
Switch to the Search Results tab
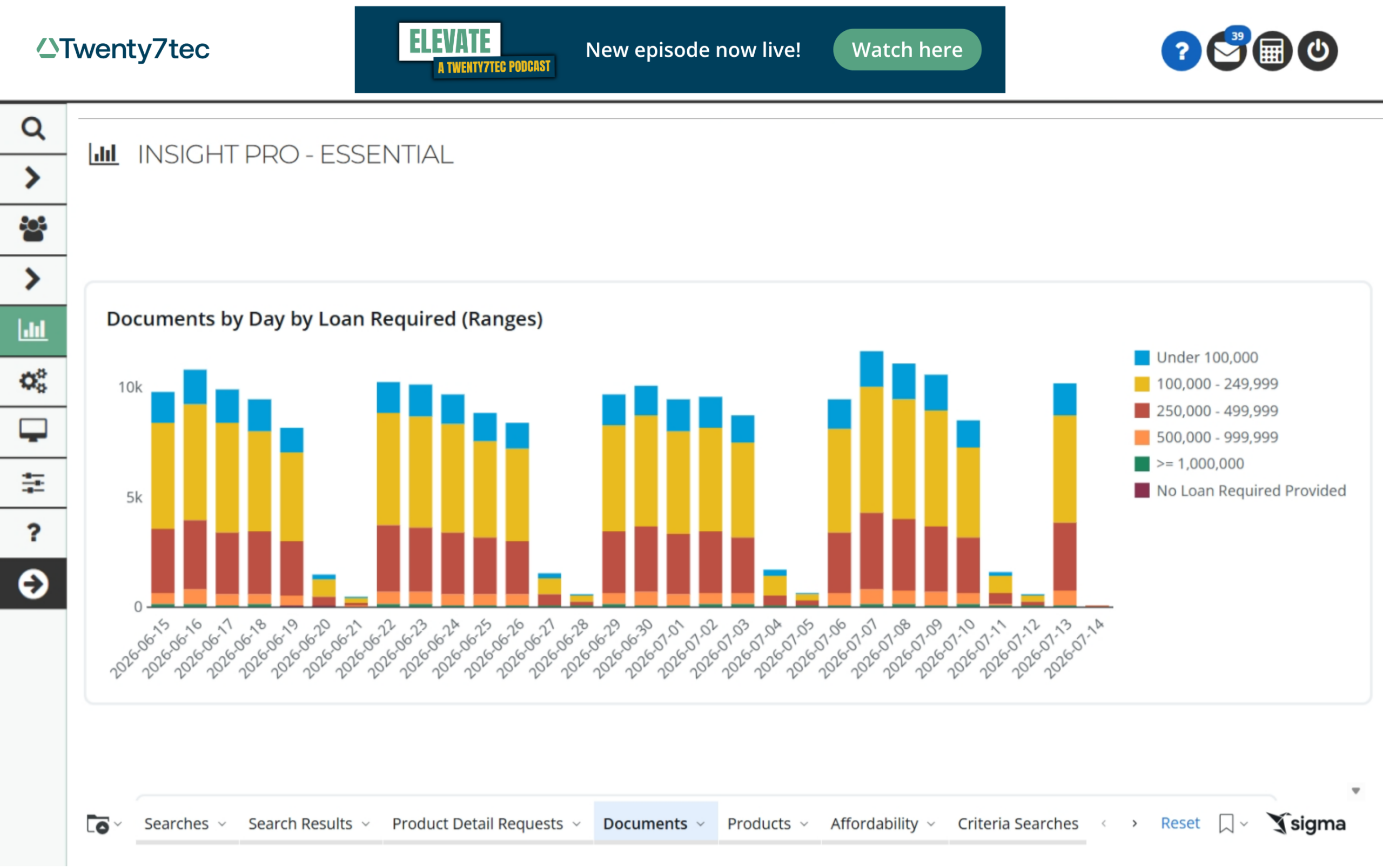(300, 823)
